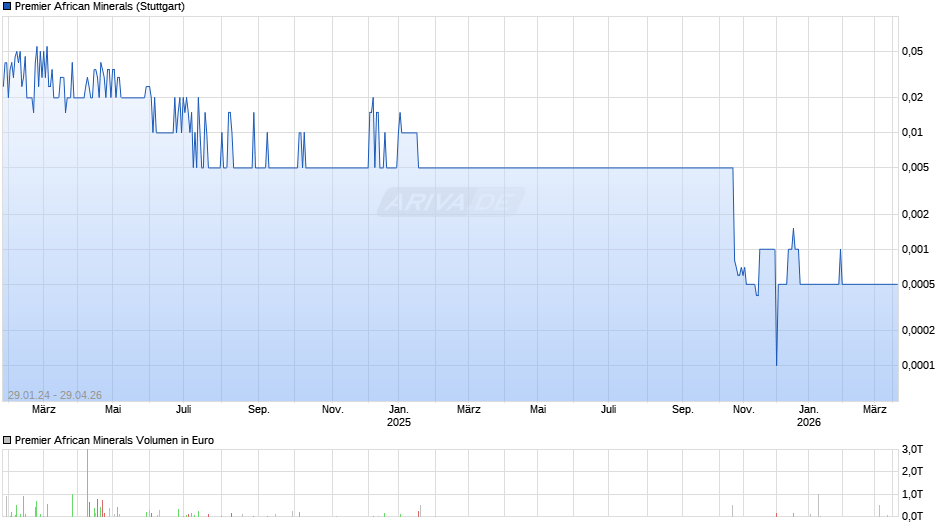This screenshot has width=940, height=526.
Task: Click the gray legend square beside Volumen in Euro
Action: point(7,440)
